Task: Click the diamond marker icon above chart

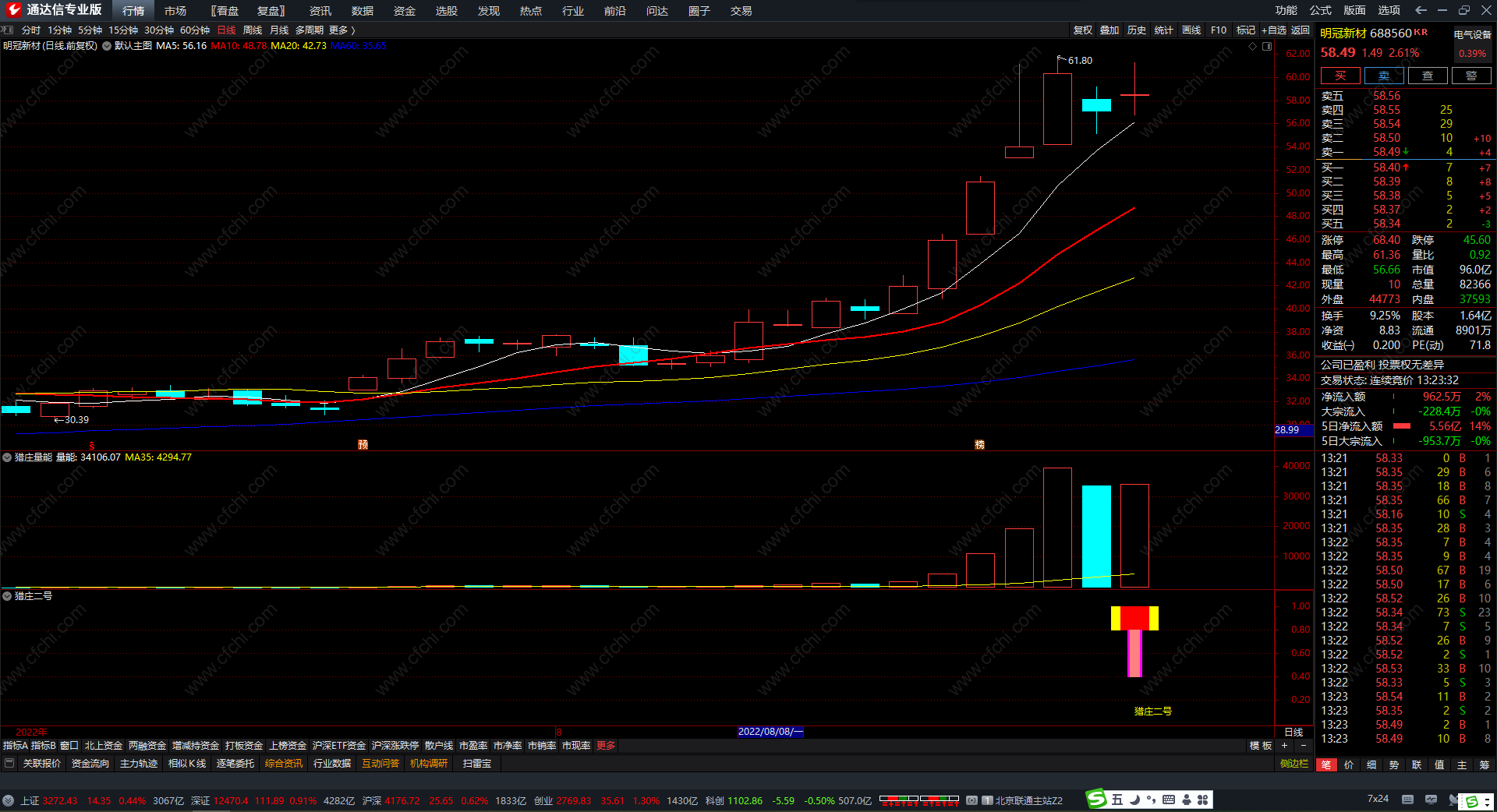Action: point(1253,46)
